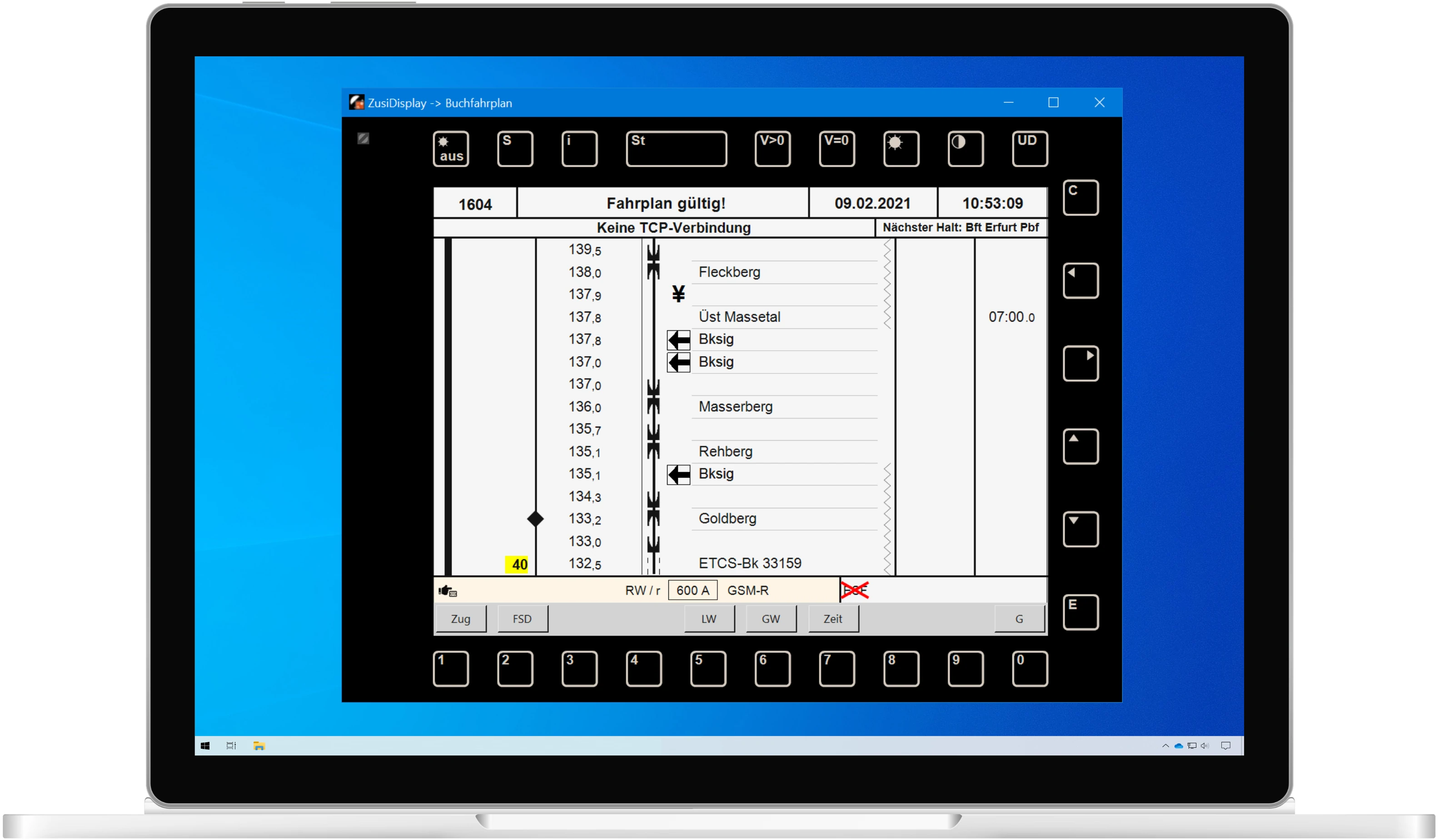Select the i info softkey
Viewport: 1439px width, 840px height.
[579, 149]
